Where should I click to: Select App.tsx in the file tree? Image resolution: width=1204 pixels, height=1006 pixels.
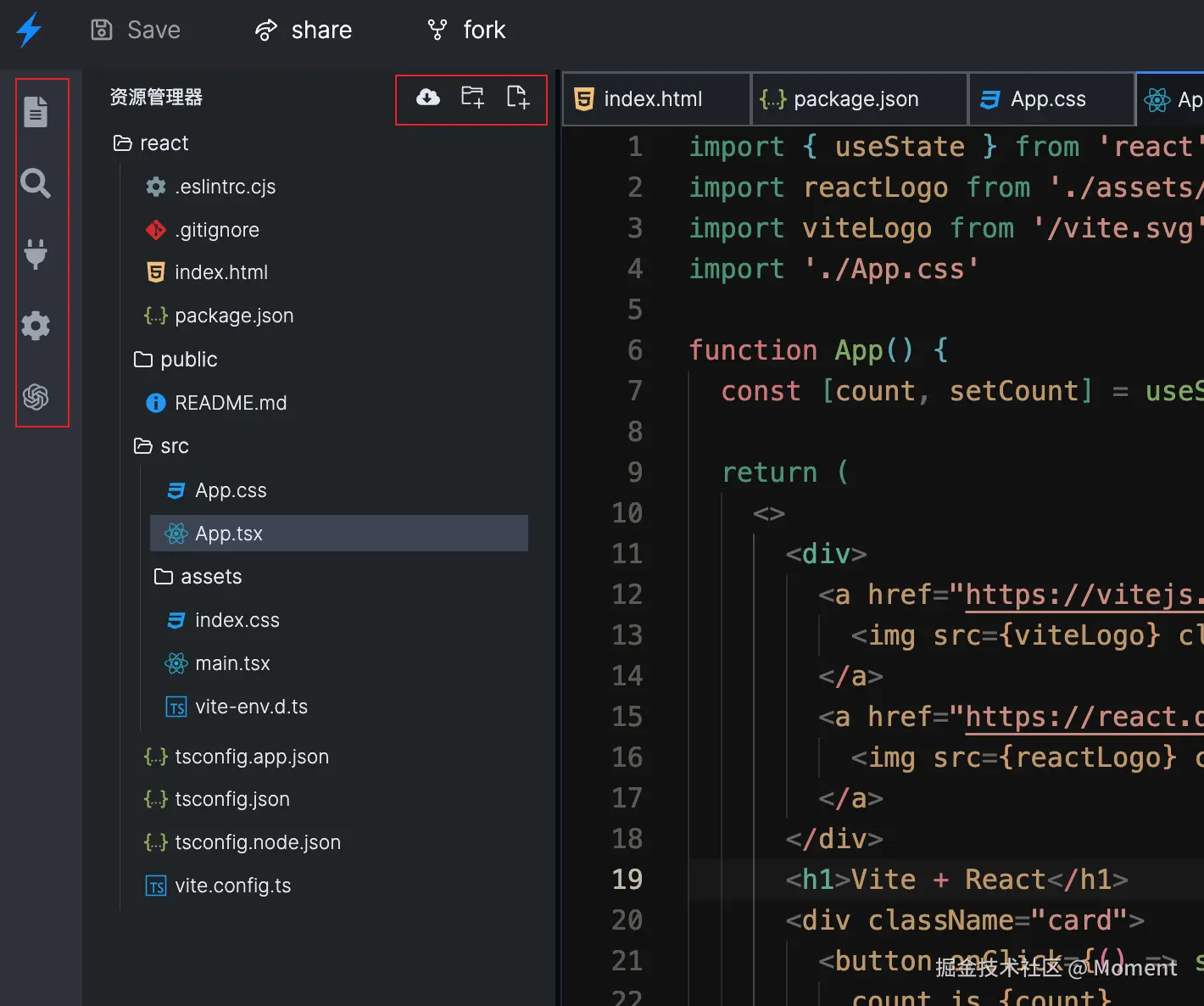339,534
